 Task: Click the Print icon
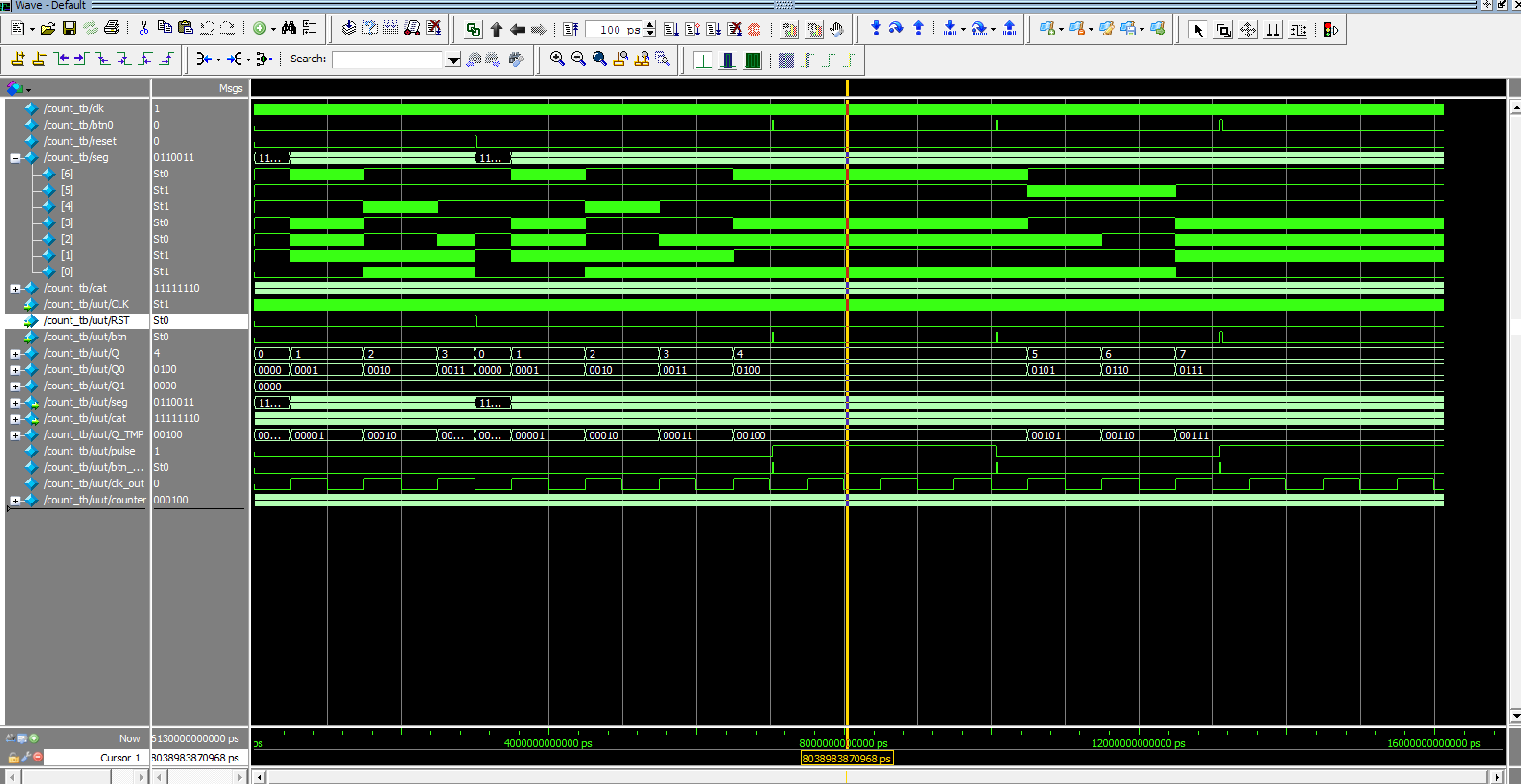(112, 28)
